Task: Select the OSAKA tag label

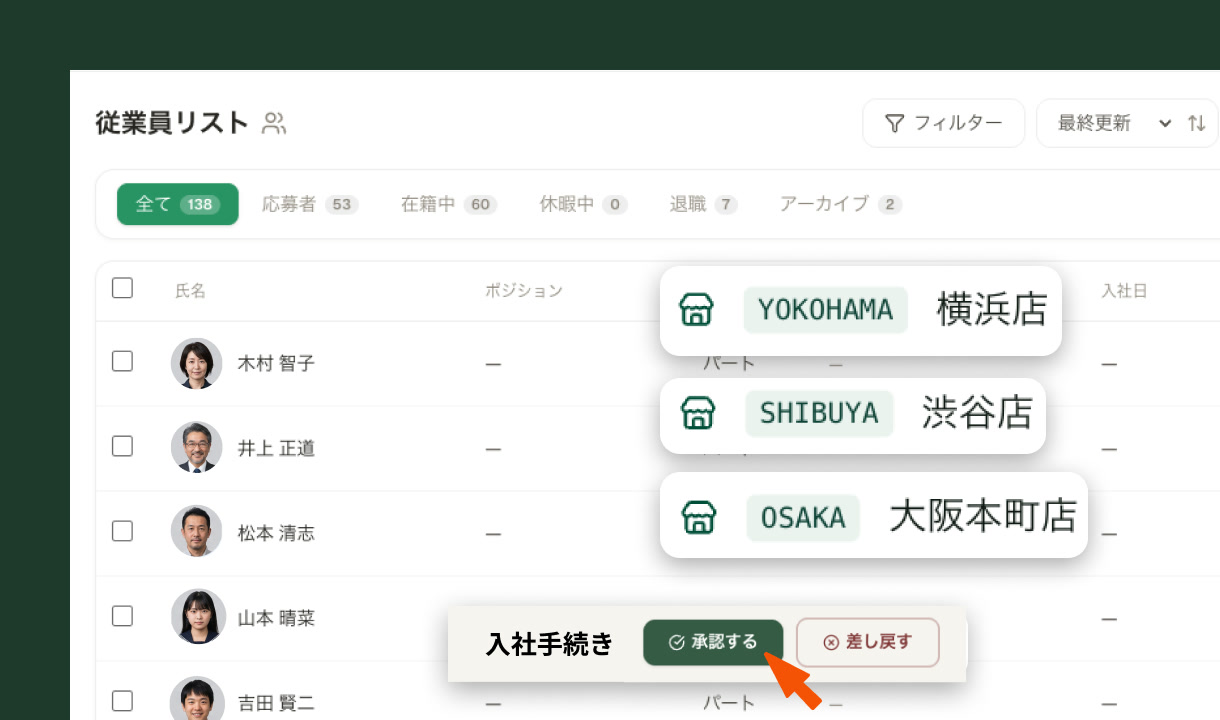Action: pos(803,517)
